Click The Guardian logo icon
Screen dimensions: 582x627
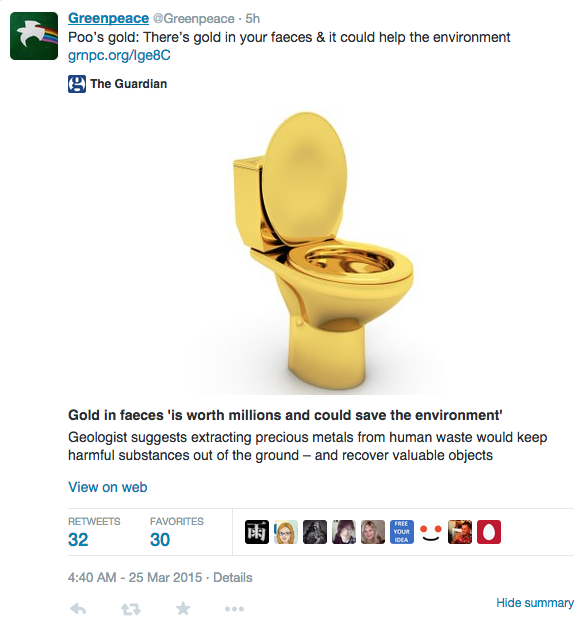tap(77, 84)
